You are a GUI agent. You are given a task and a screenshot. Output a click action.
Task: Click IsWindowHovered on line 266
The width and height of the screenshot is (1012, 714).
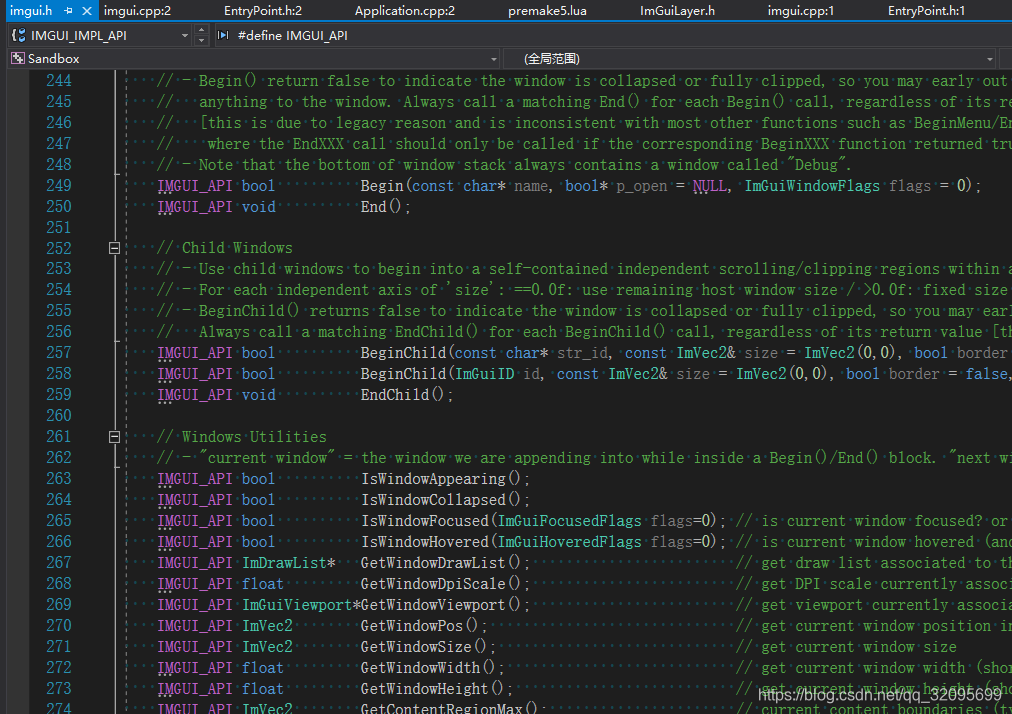point(425,542)
